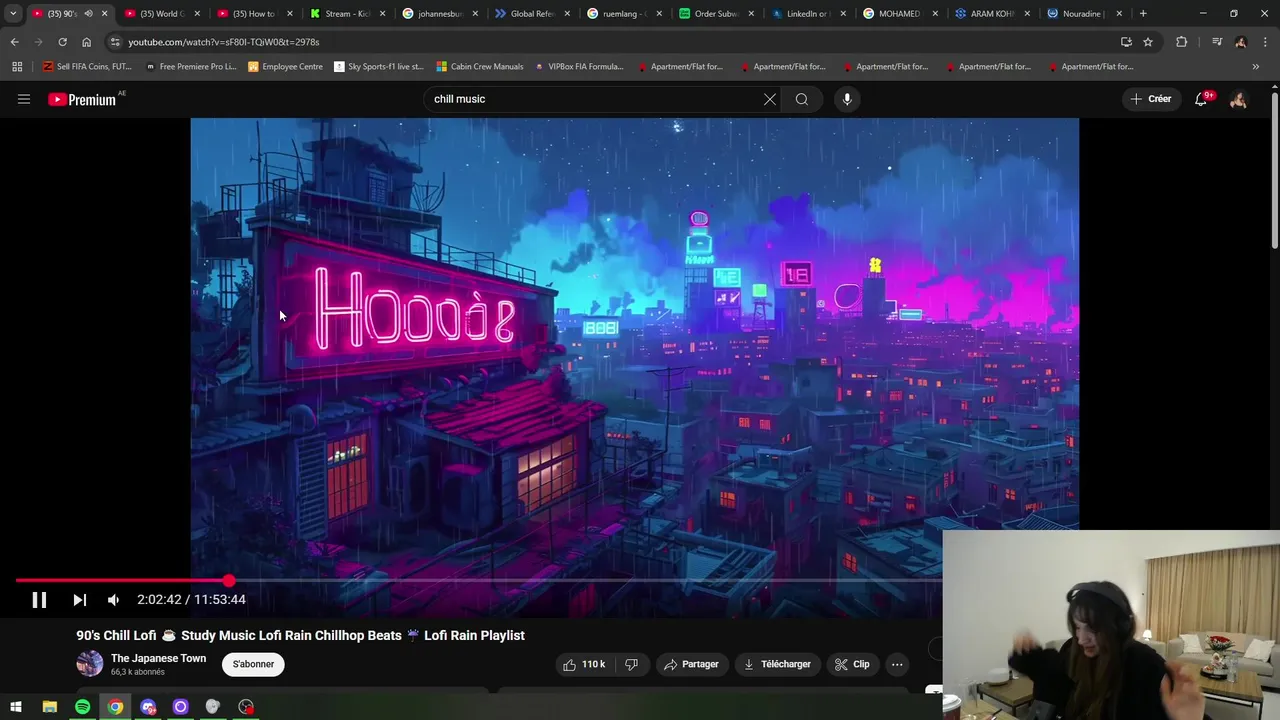Viewport: 1280px width, 720px height.
Task: Click the video timestamp 2:02:42 / 11:53:44
Action: [x=191, y=600]
